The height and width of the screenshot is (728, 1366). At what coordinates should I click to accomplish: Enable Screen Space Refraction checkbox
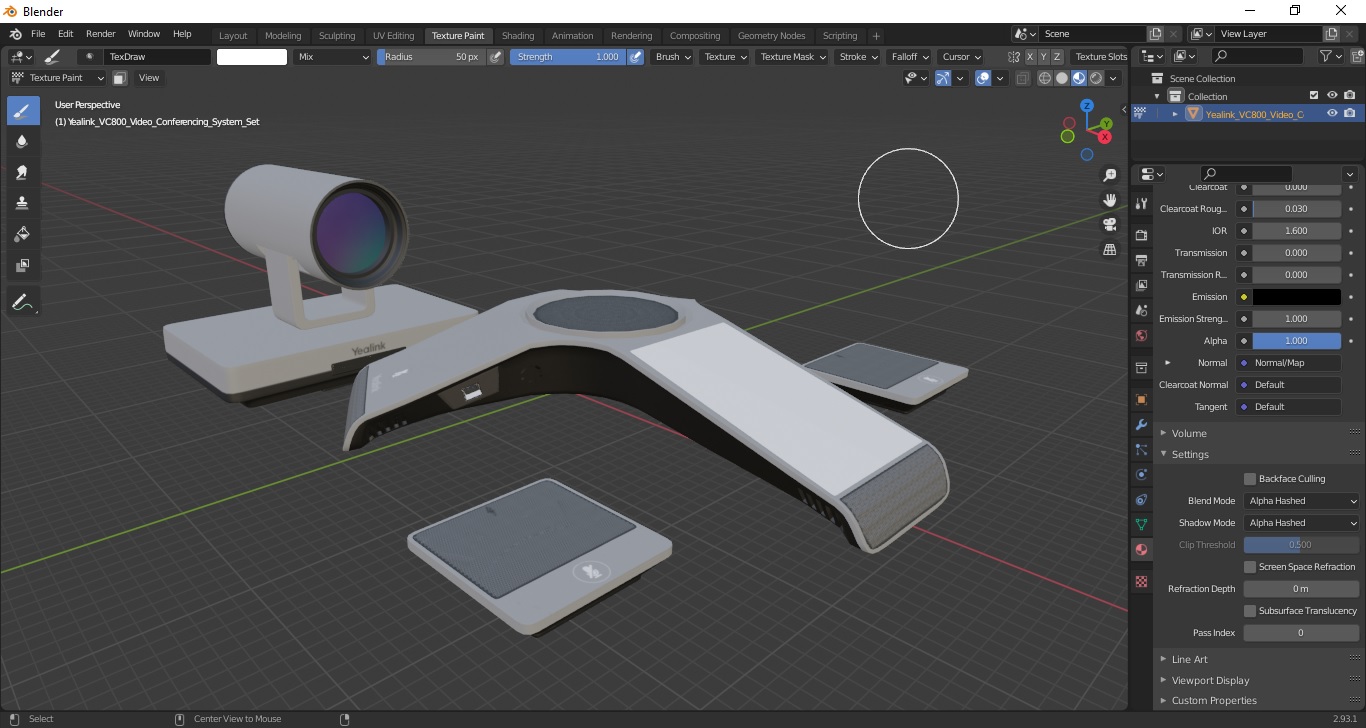(1249, 567)
